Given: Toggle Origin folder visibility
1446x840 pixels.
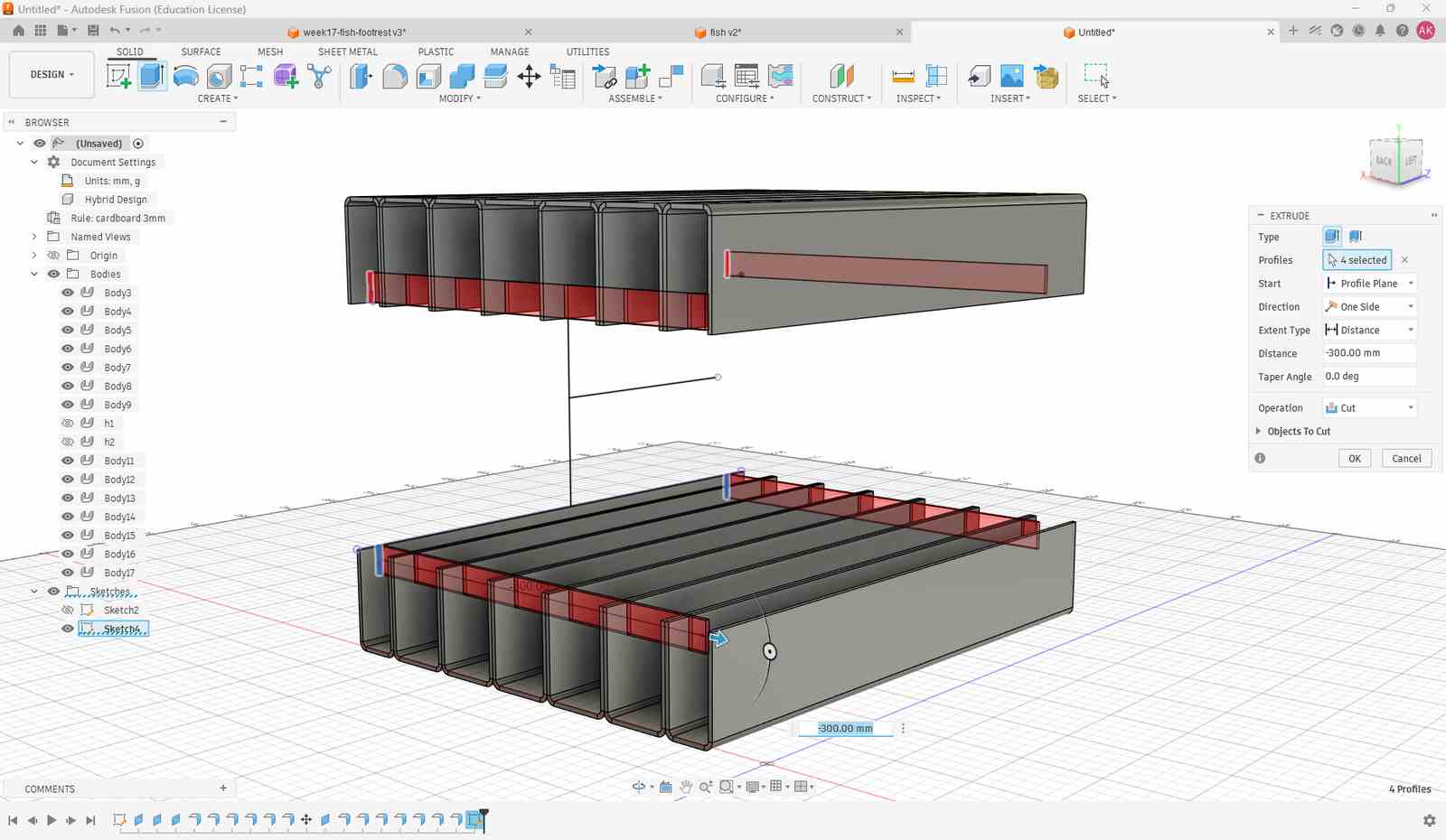Looking at the screenshot, I should pyautogui.click(x=53, y=255).
